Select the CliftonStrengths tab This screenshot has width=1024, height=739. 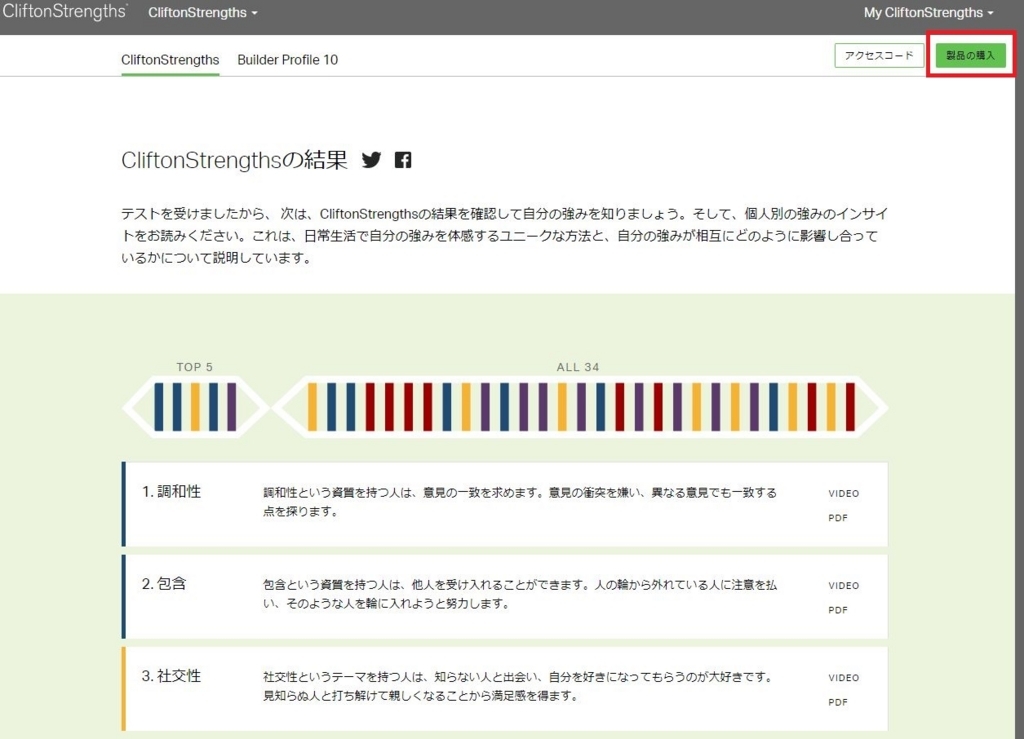[170, 59]
